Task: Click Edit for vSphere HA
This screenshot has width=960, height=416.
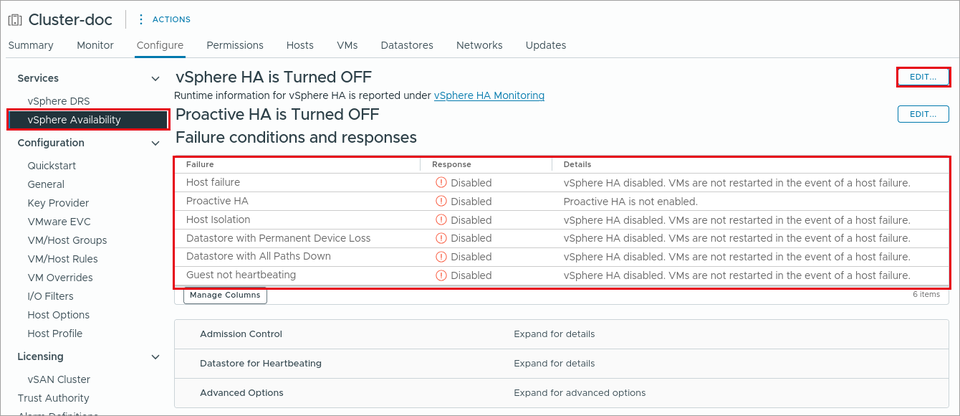Action: click(923, 77)
